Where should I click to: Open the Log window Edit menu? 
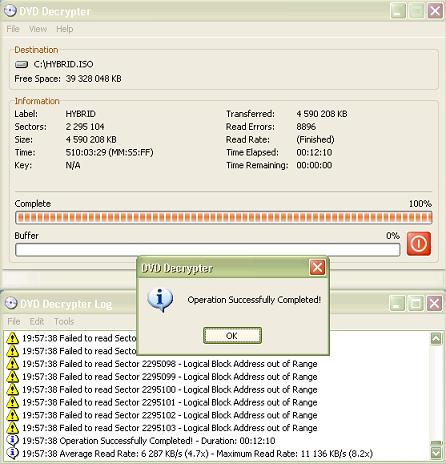pos(37,321)
